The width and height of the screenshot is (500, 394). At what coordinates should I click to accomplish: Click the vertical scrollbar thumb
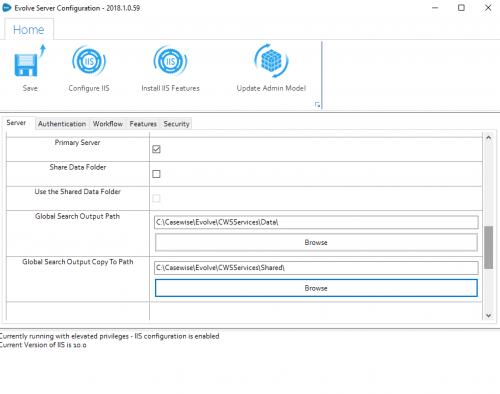tap(488, 247)
